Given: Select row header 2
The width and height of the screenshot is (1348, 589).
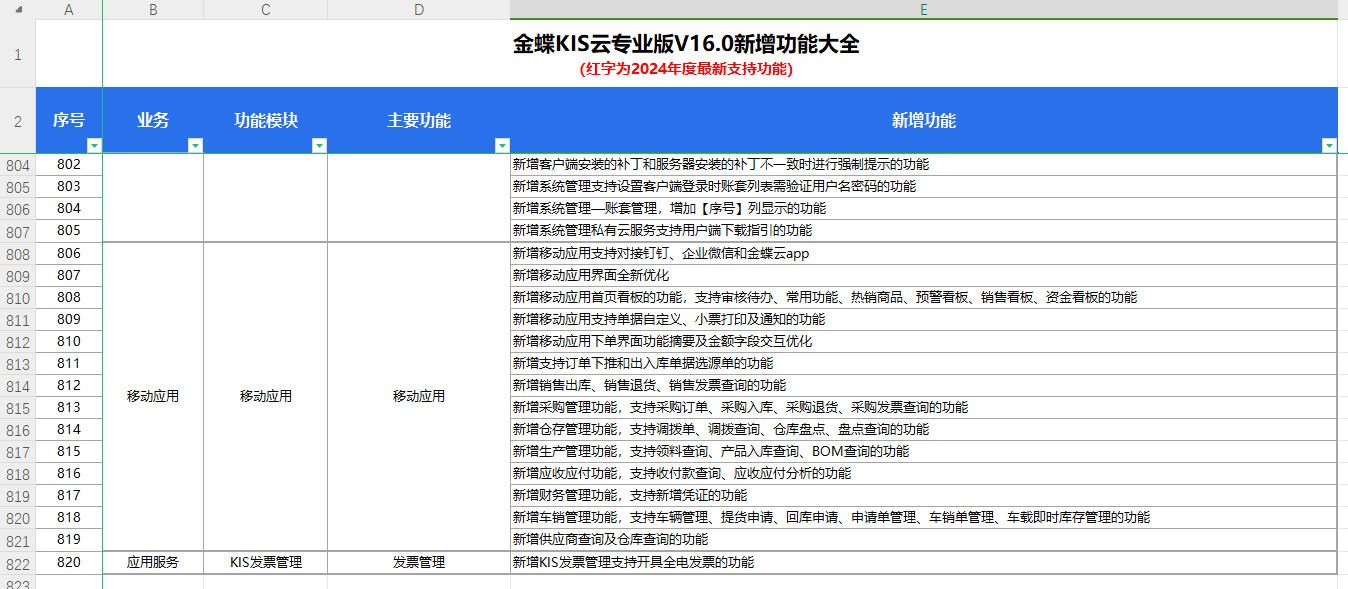Looking at the screenshot, I should pyautogui.click(x=17, y=121).
